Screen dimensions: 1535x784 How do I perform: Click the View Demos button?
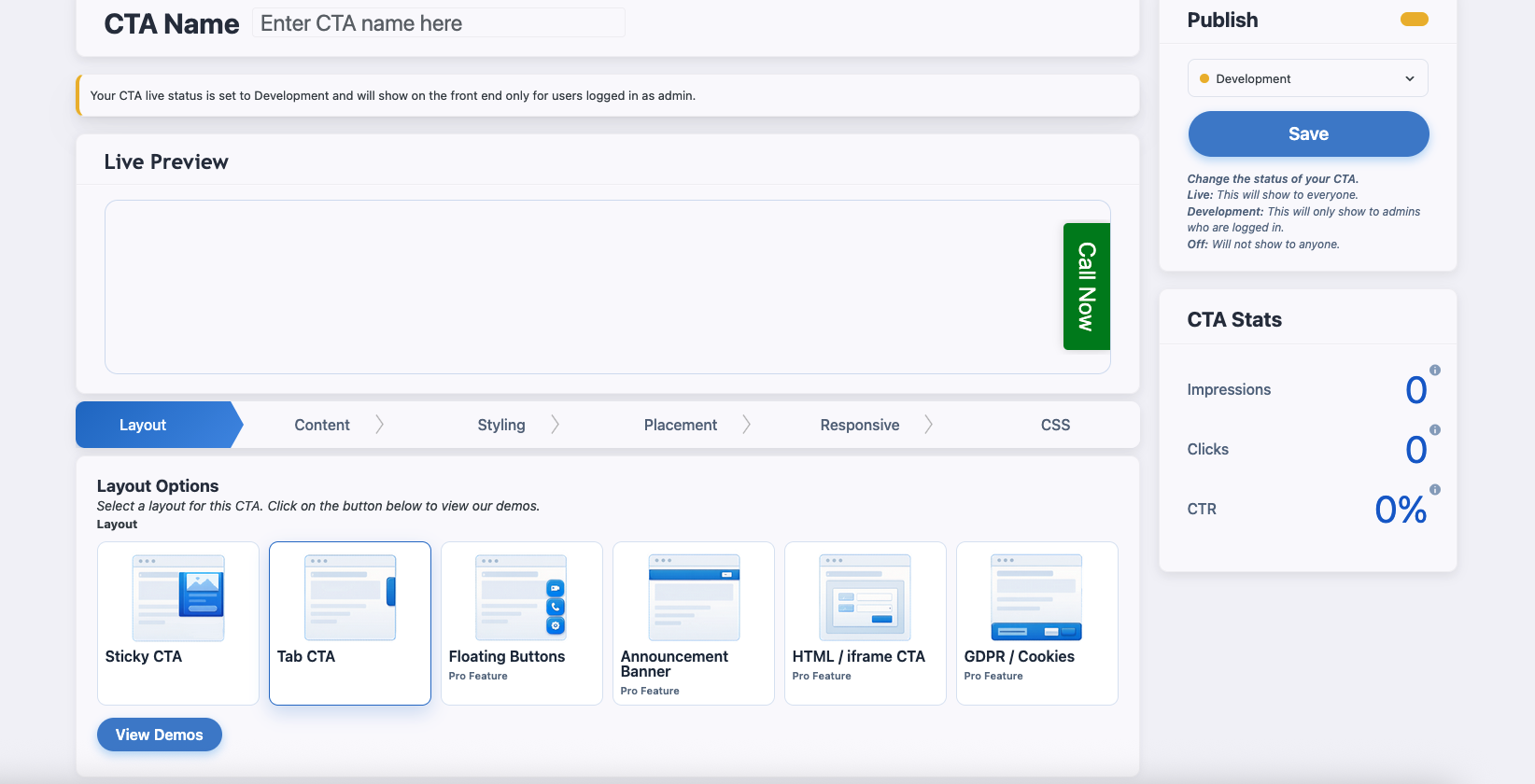tap(160, 735)
